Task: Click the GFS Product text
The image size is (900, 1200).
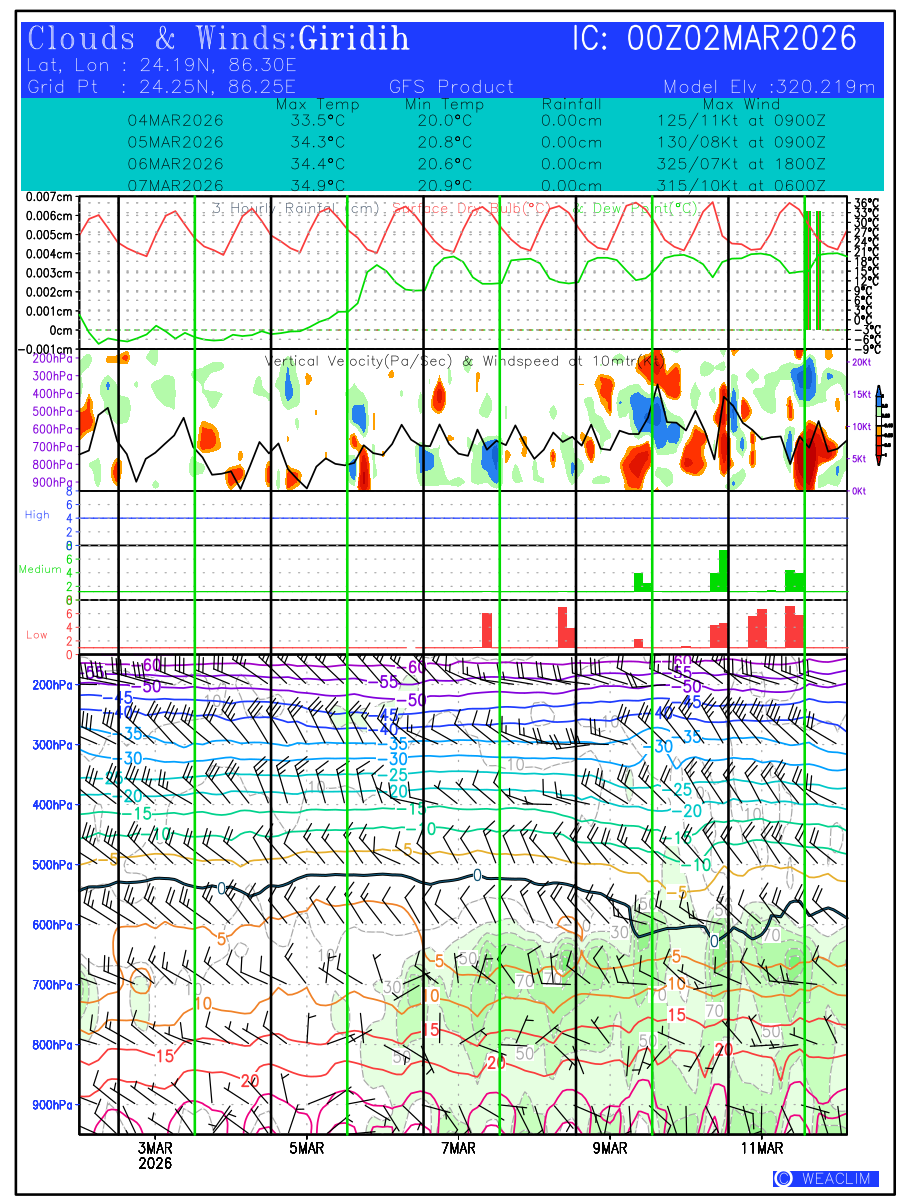Action: click(x=451, y=87)
